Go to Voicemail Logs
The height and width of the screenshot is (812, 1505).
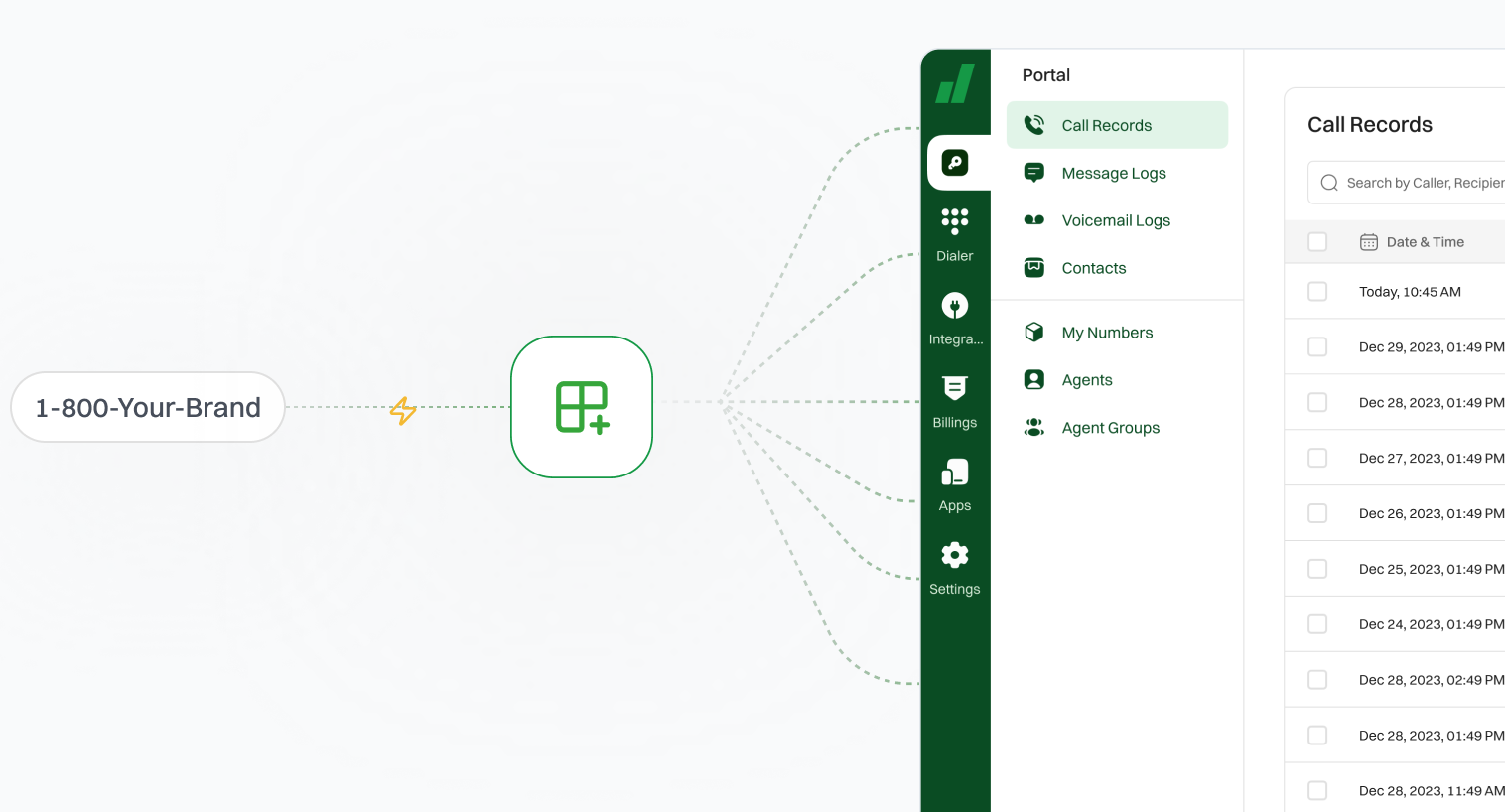click(1115, 220)
